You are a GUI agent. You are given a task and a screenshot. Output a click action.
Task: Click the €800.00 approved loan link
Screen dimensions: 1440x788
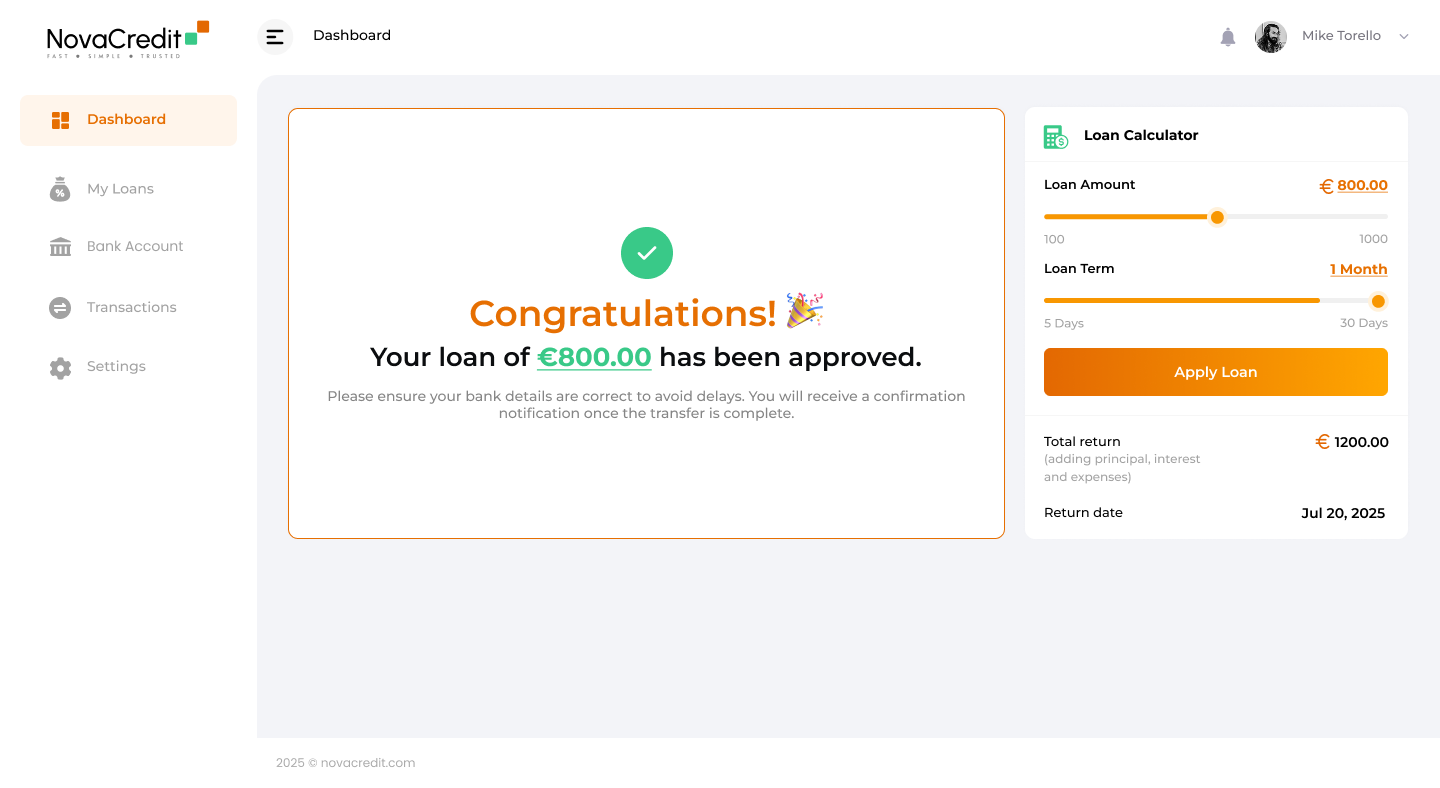click(x=594, y=357)
